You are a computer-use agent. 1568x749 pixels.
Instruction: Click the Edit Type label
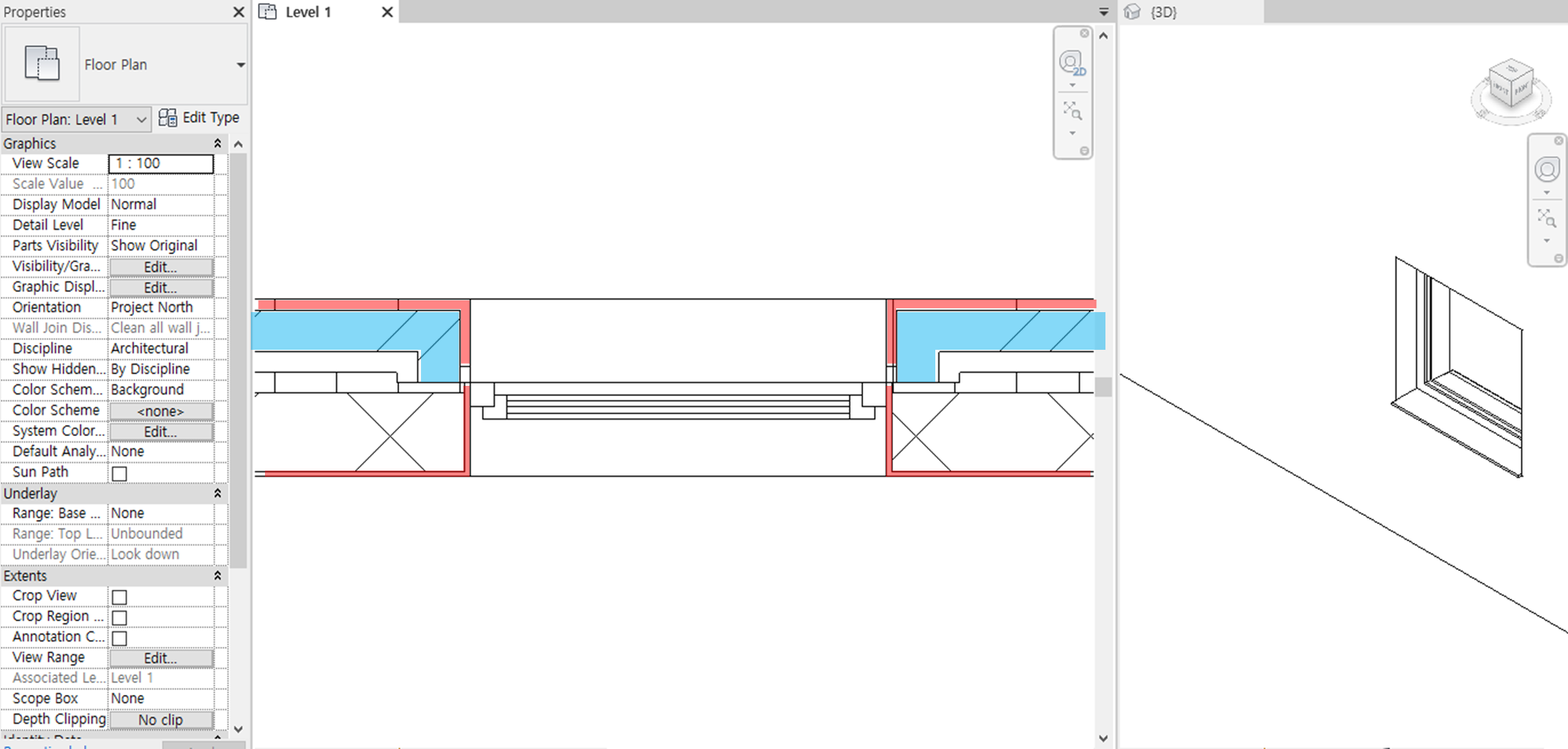tap(211, 118)
